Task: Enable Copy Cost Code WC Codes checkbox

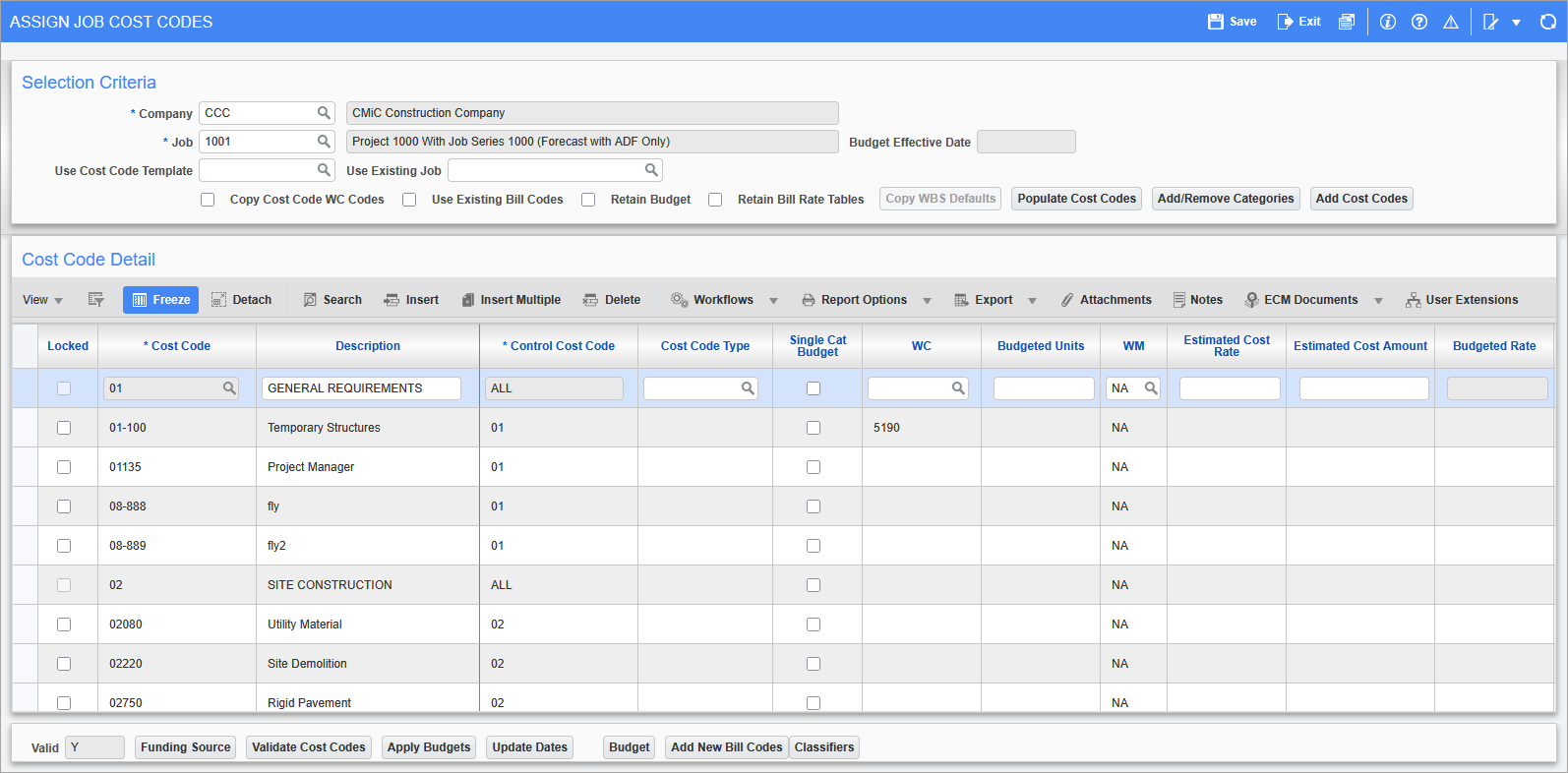Action: [208, 200]
